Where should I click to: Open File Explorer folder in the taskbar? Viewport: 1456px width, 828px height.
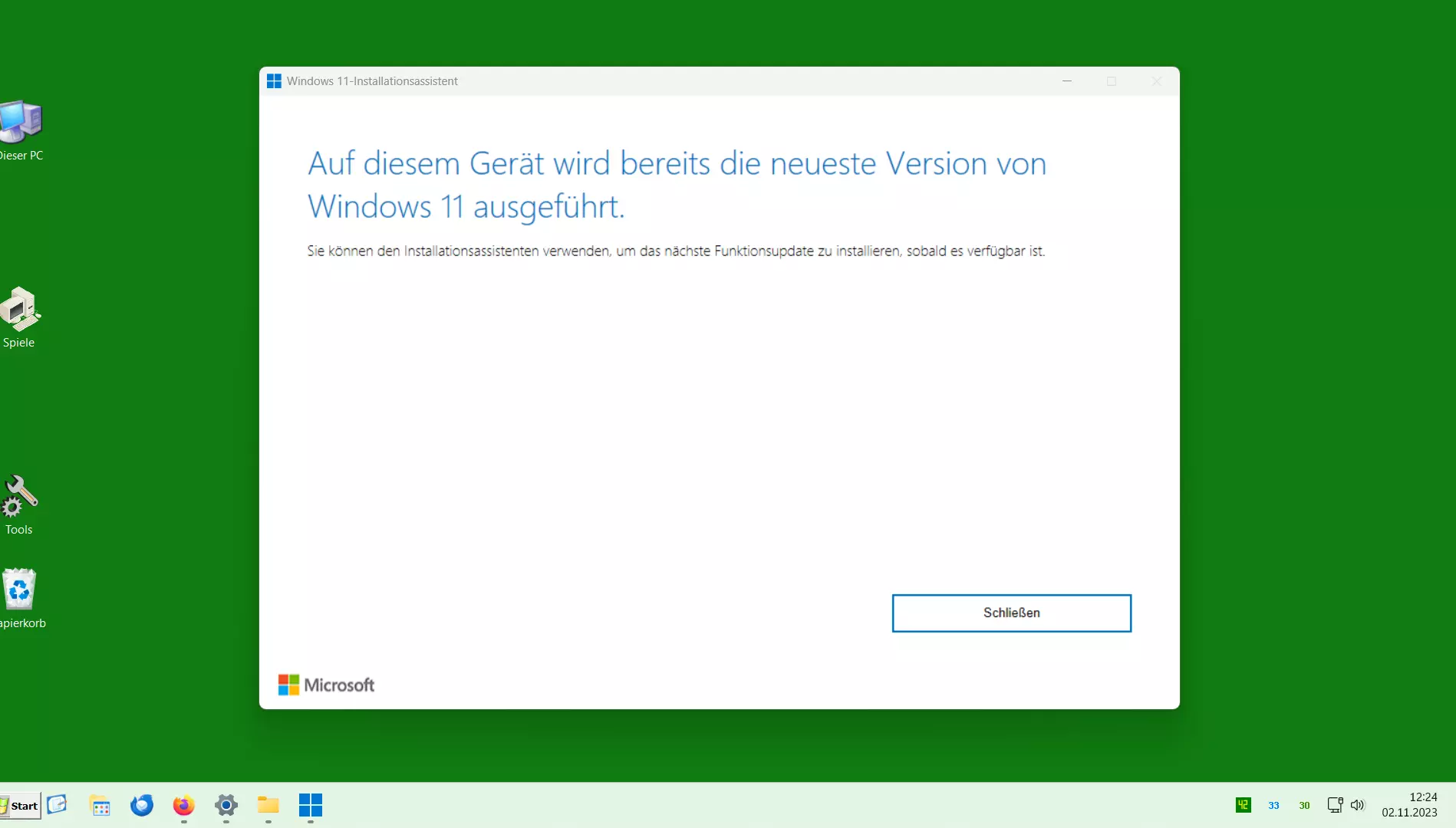coord(268,806)
